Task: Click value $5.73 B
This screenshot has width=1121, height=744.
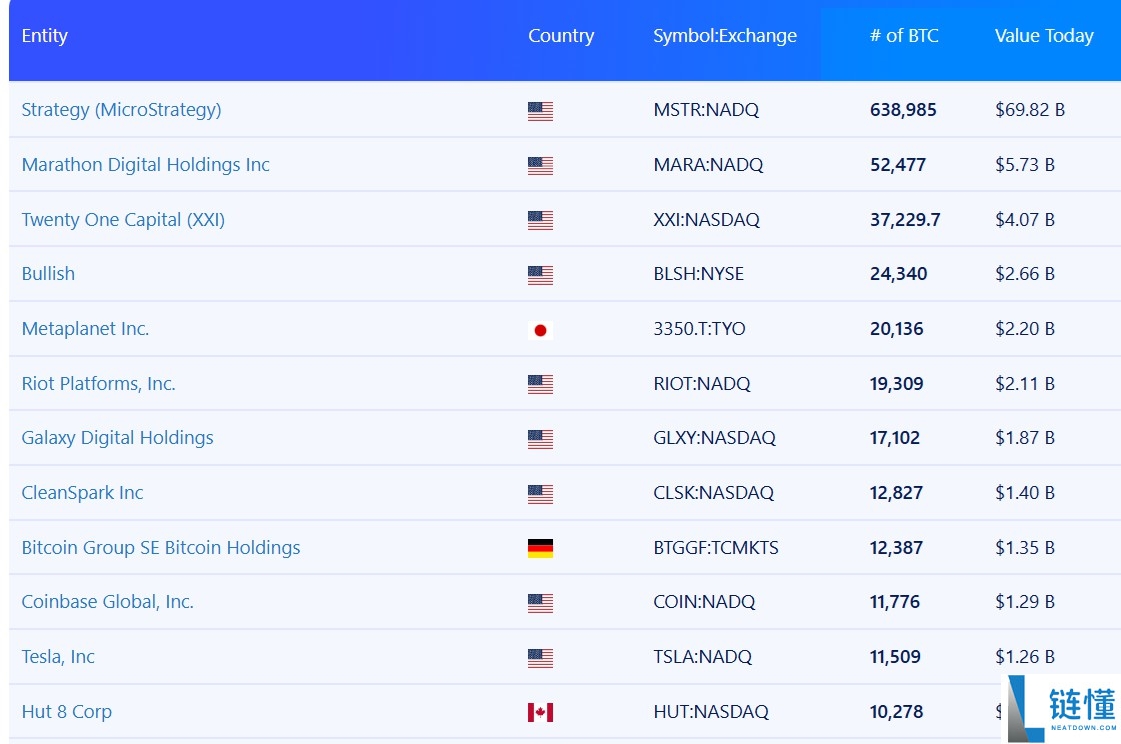Action: point(1025,165)
